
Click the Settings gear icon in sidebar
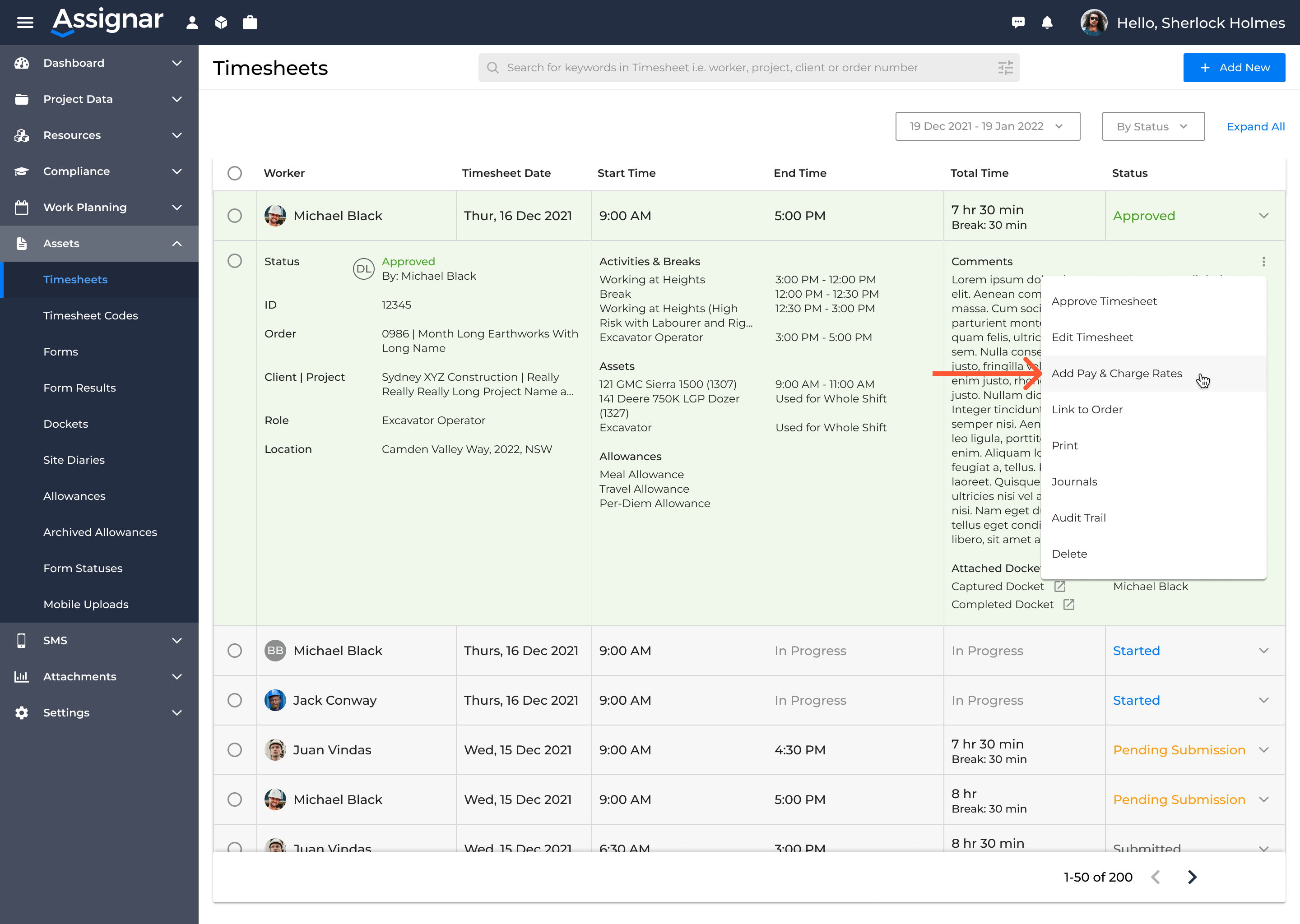pyautogui.click(x=21, y=712)
